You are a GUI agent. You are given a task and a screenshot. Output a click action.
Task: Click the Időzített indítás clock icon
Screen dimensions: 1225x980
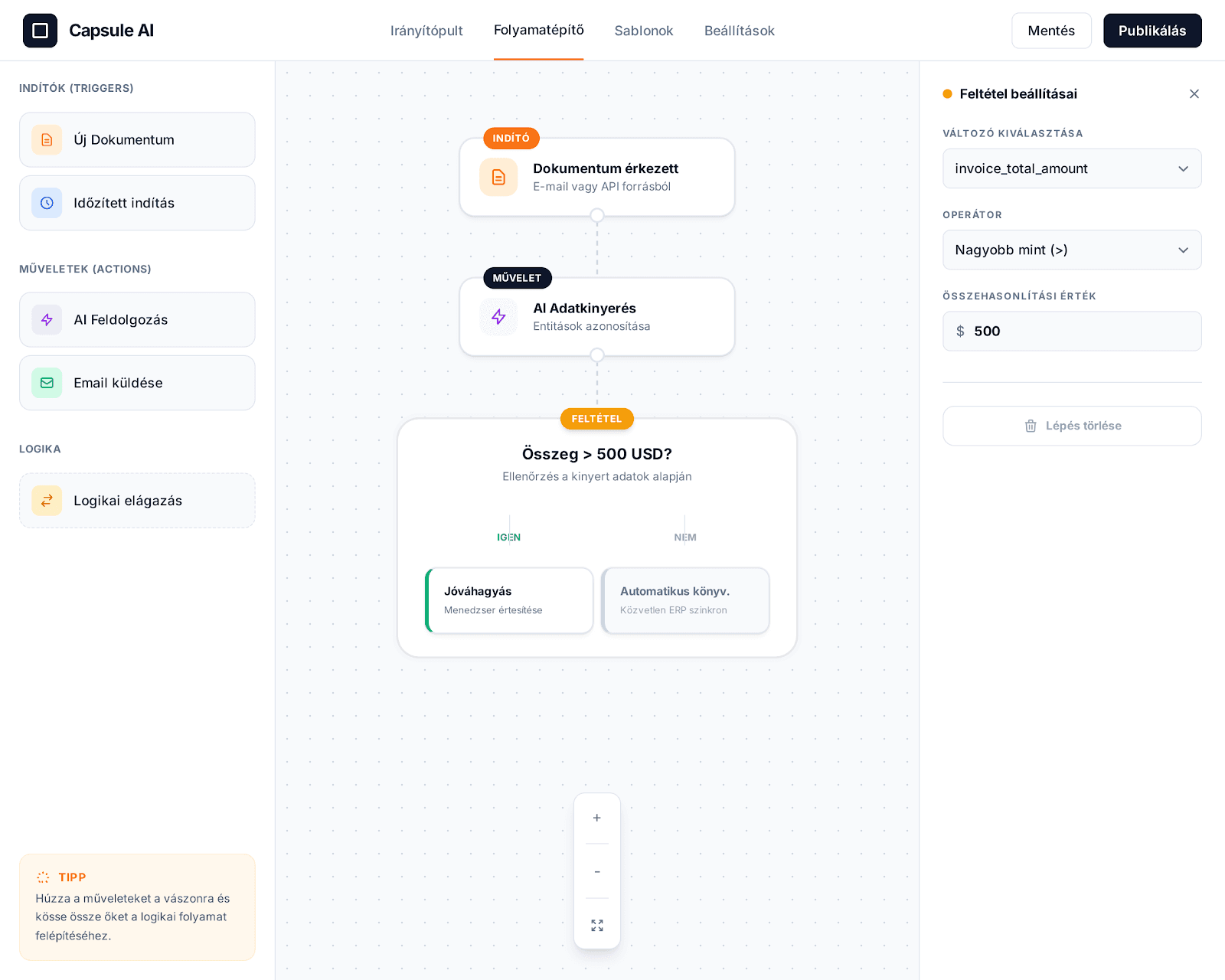tap(47, 203)
